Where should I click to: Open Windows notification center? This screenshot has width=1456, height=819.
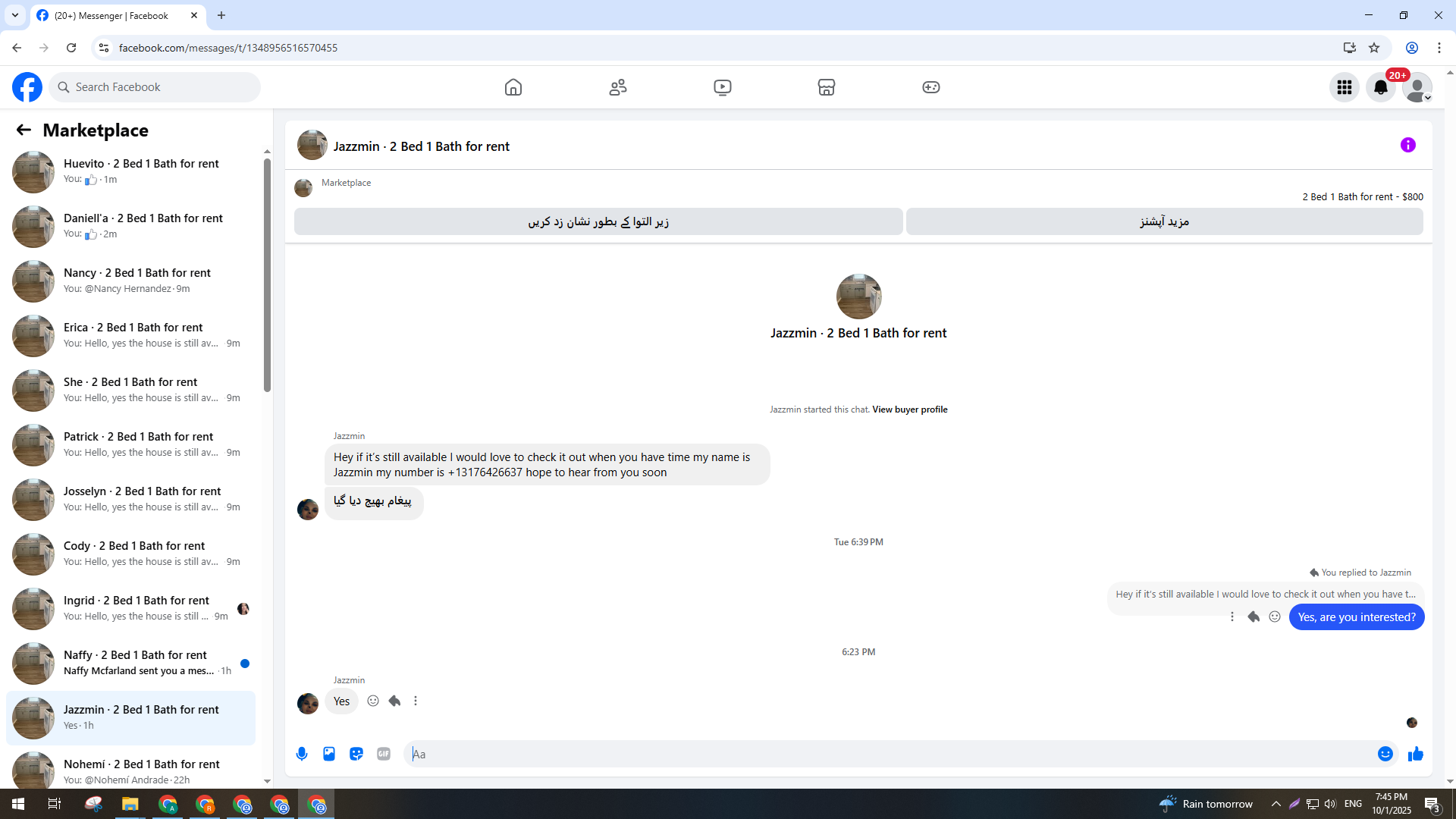click(1432, 804)
